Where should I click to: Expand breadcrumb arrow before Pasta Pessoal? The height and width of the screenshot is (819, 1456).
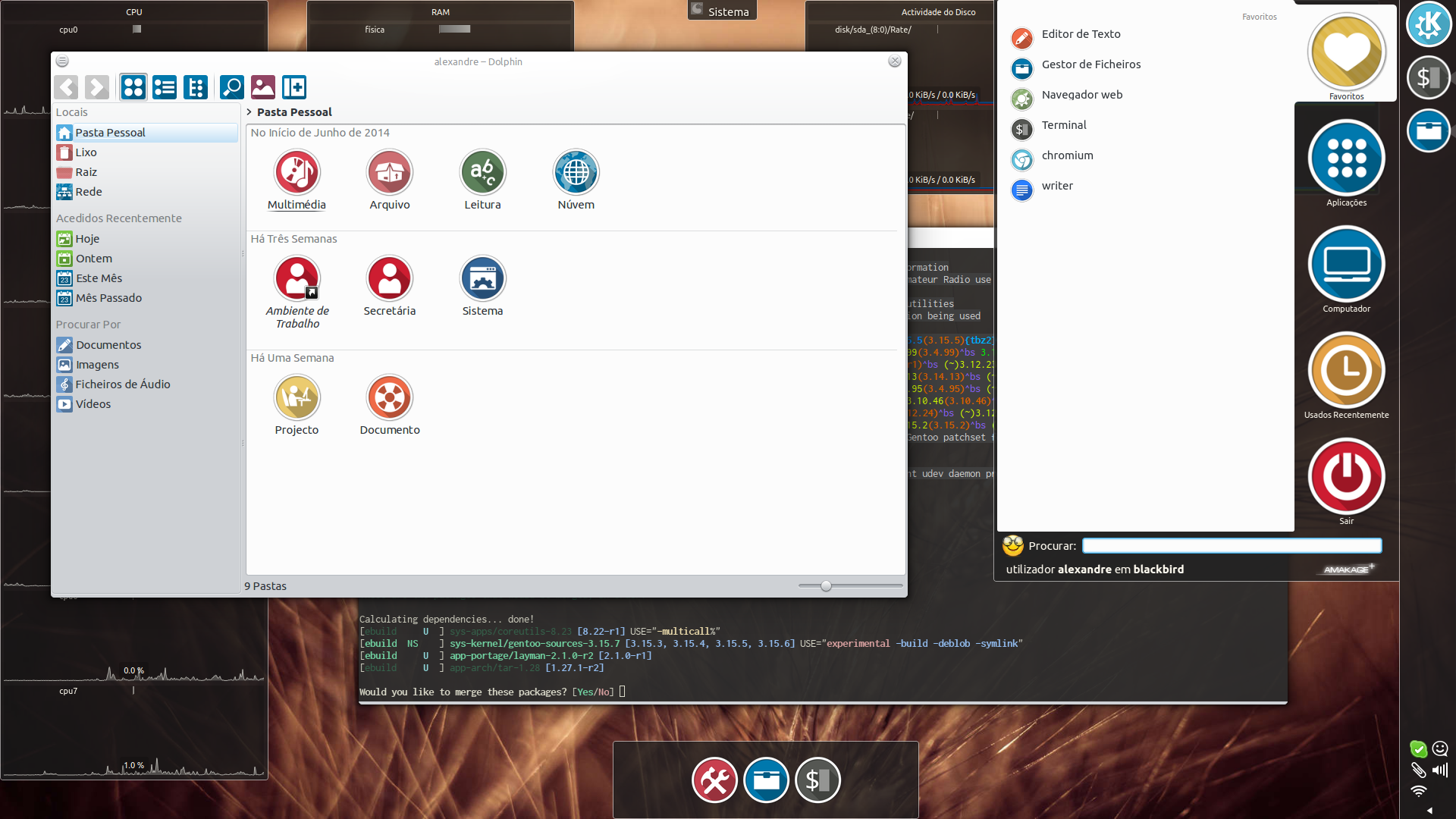click(x=249, y=112)
